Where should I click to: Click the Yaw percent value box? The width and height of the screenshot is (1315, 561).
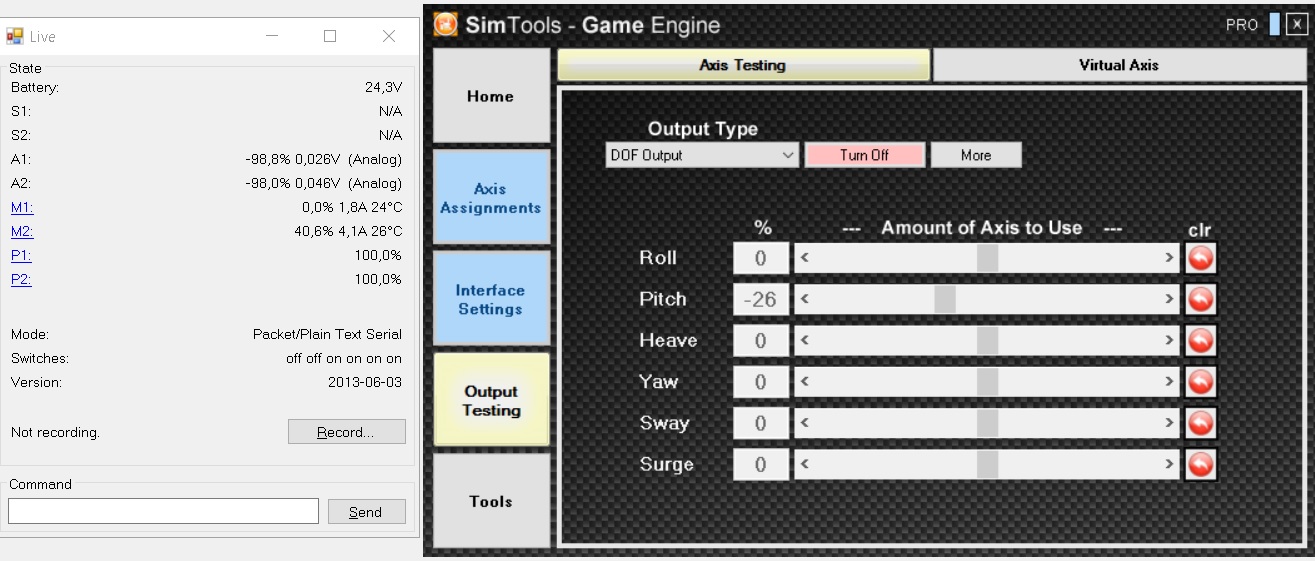click(x=761, y=382)
